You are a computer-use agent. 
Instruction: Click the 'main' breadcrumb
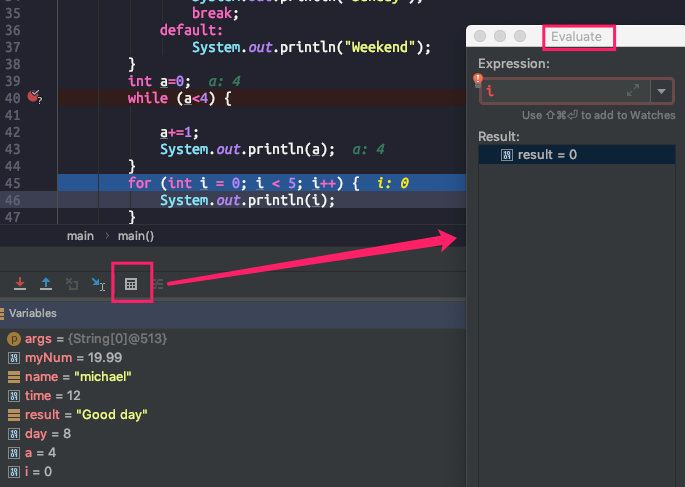coord(80,236)
